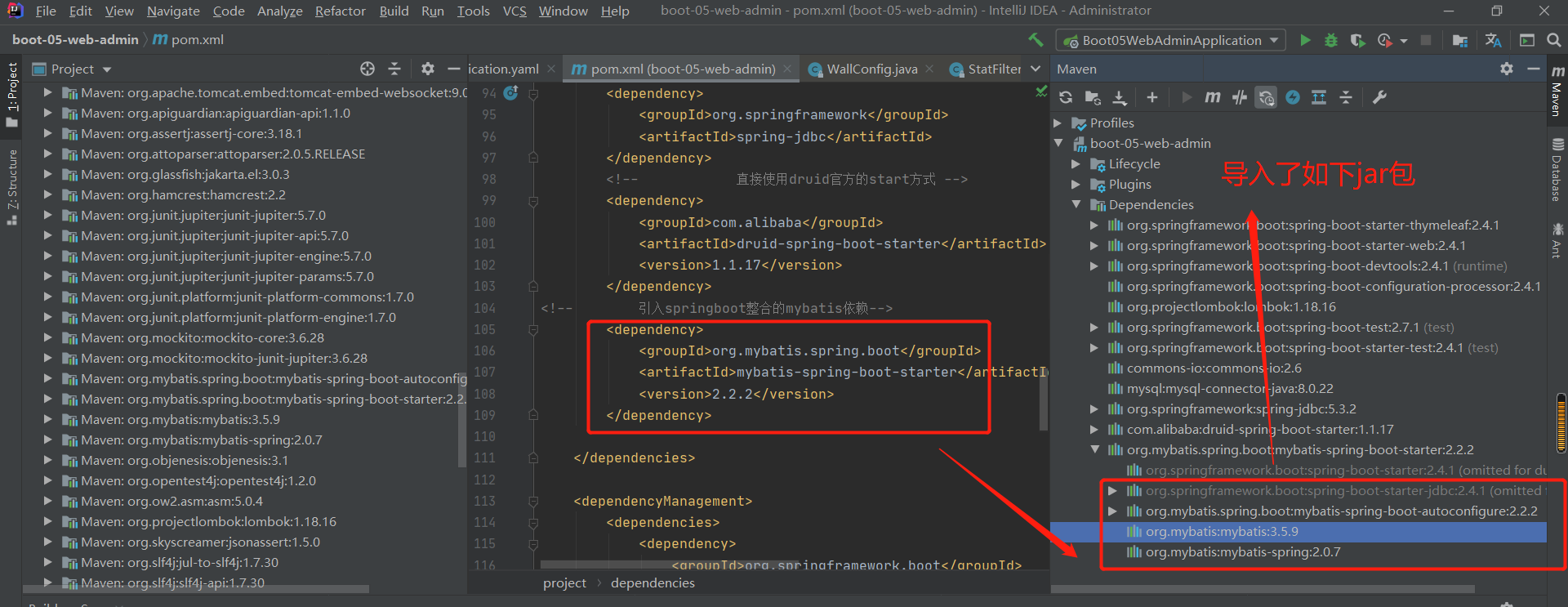Add Maven project with plus icon

pos(1152,98)
